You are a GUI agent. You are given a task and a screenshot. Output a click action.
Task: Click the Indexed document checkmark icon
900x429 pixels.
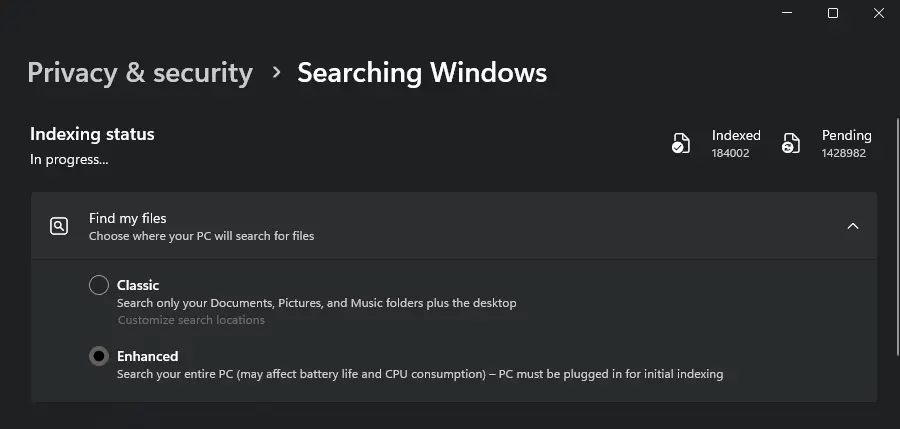tap(680, 143)
